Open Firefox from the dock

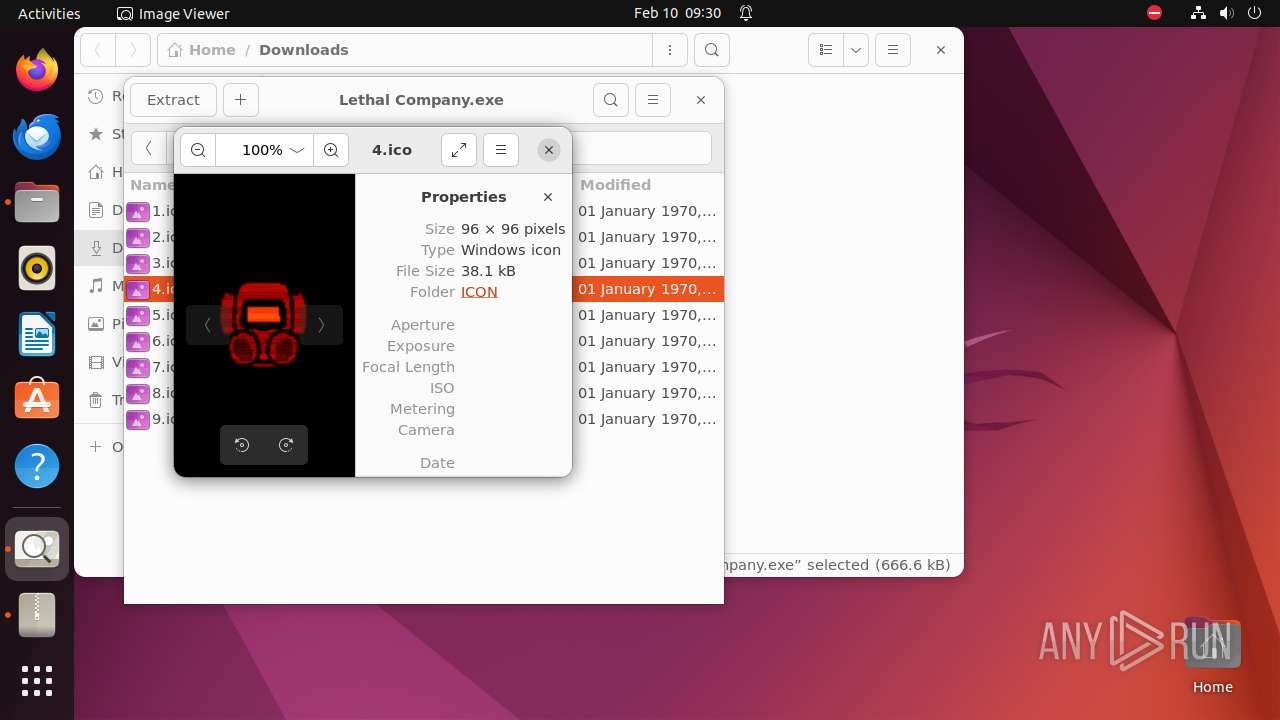pos(37,71)
